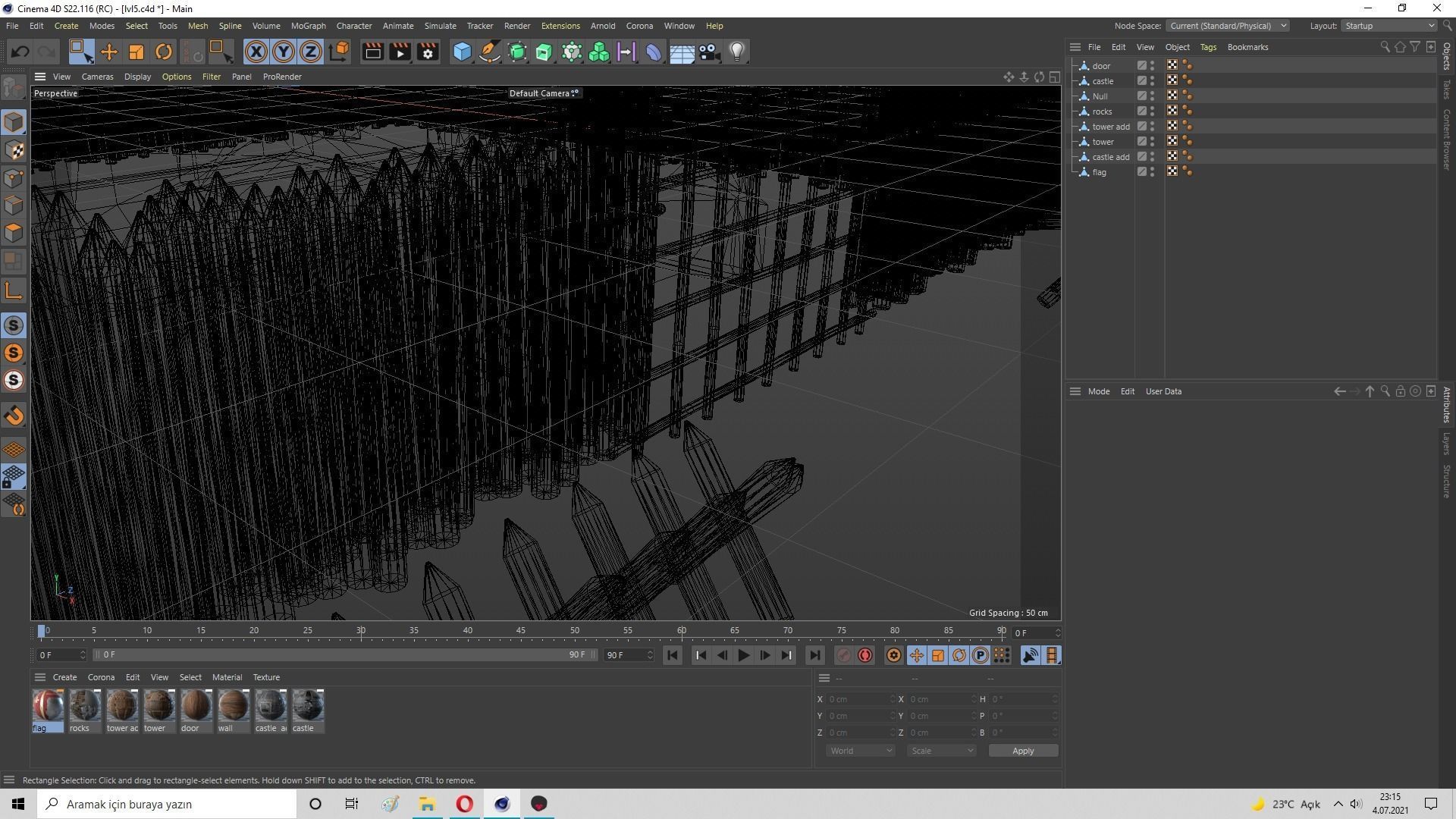Image resolution: width=1456 pixels, height=819 pixels.
Task: Open the Deformer bend icon
Action: pos(654,52)
